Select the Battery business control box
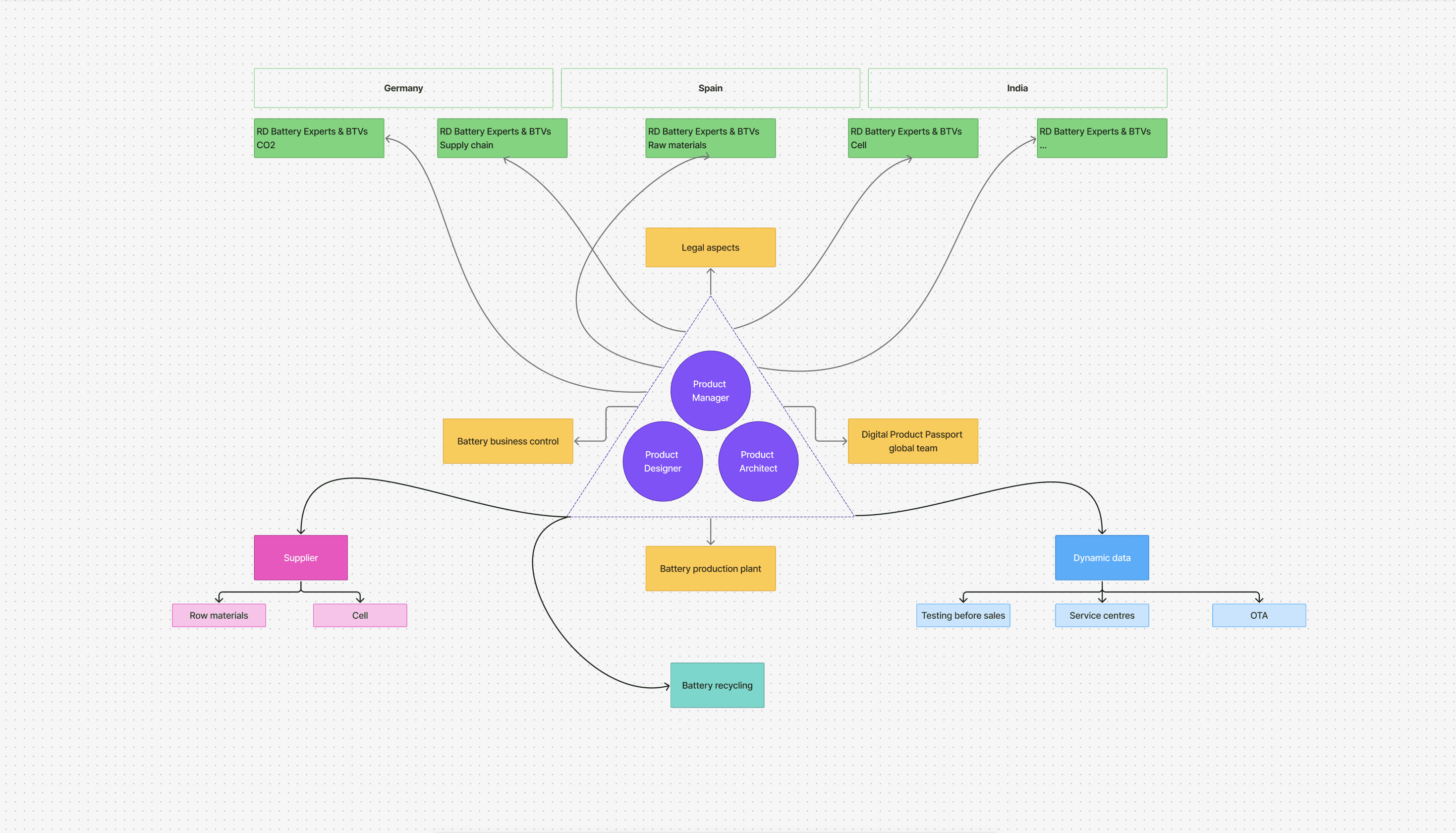Screen dimensions: 1456x833 tap(507, 441)
